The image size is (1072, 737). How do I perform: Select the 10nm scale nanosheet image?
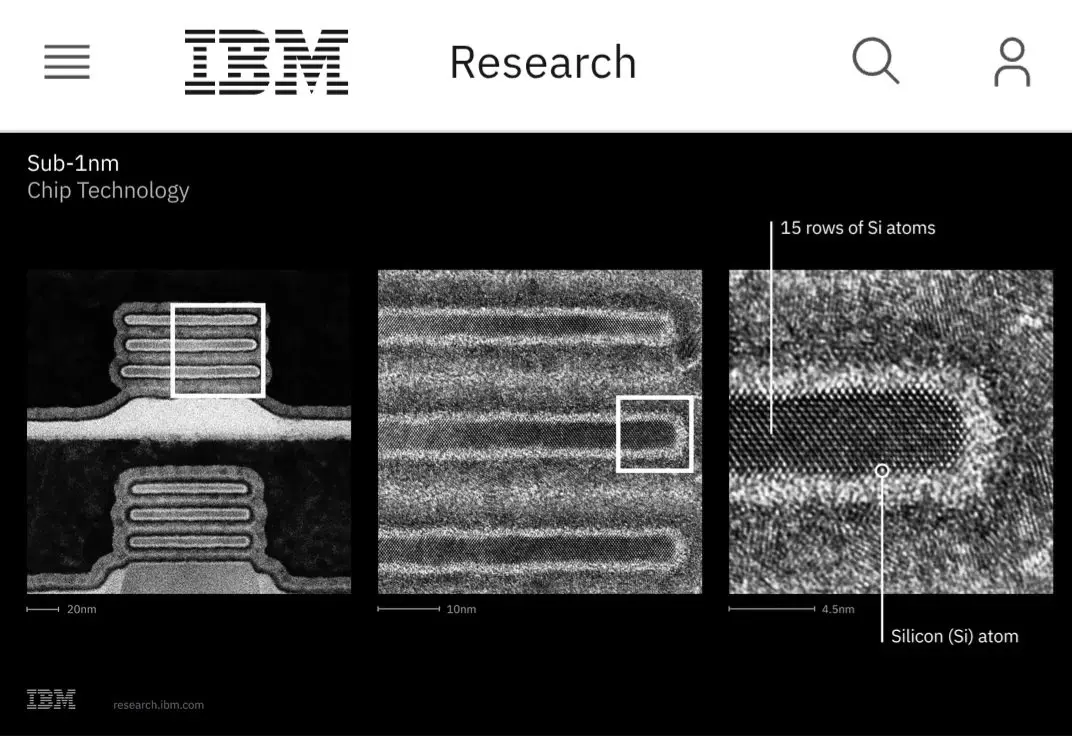click(x=540, y=431)
